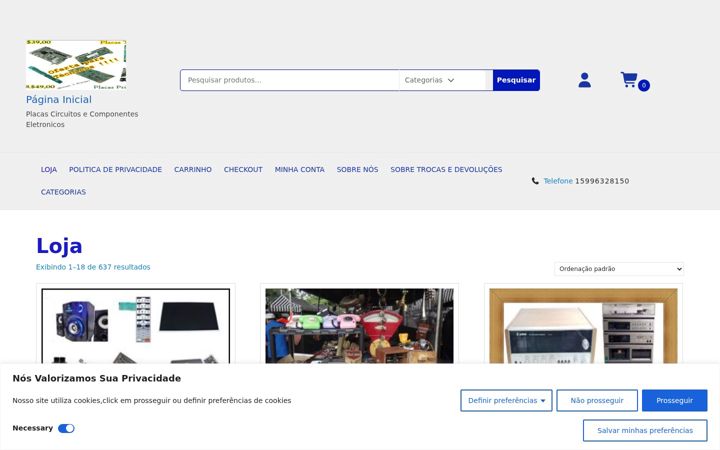The image size is (720, 450).
Task: Open the colorful telephones market product thumbnail
Action: [x=360, y=326]
